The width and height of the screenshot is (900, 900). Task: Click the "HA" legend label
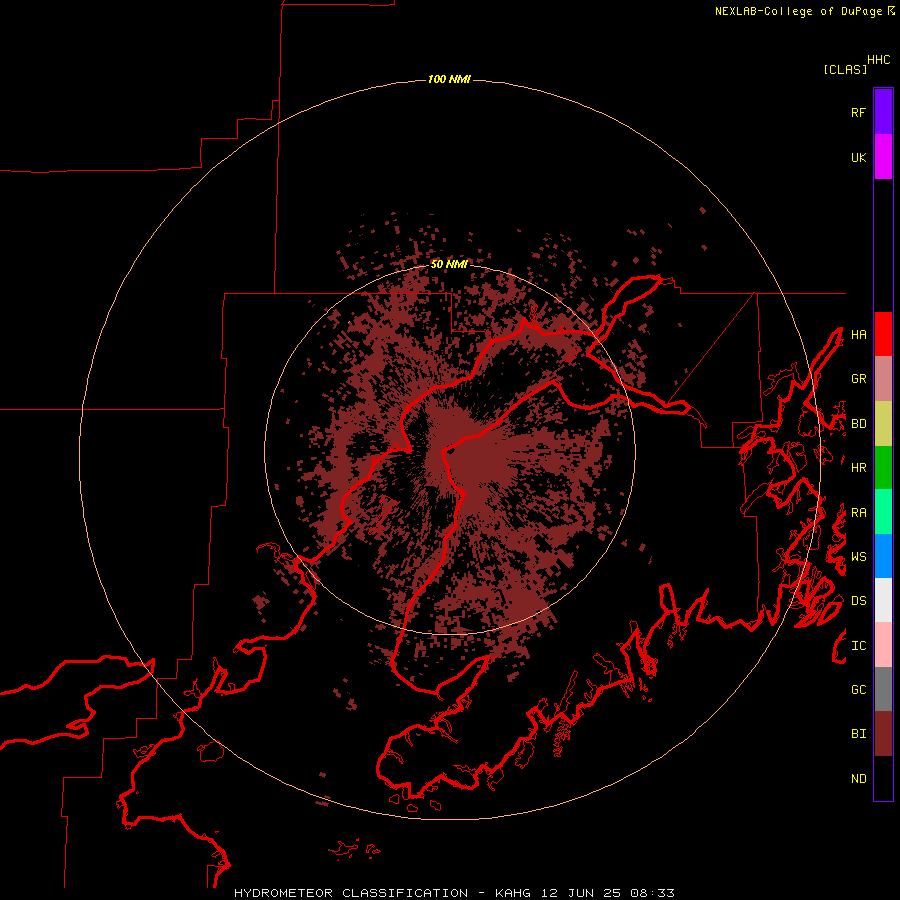pos(858,334)
